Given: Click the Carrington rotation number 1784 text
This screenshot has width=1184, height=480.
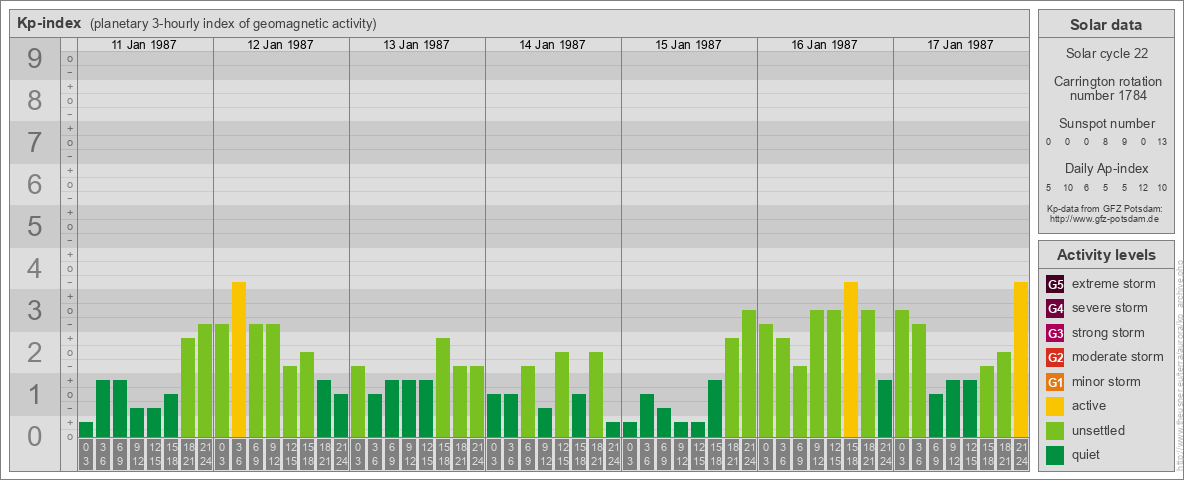Looking at the screenshot, I should pos(1106,88).
